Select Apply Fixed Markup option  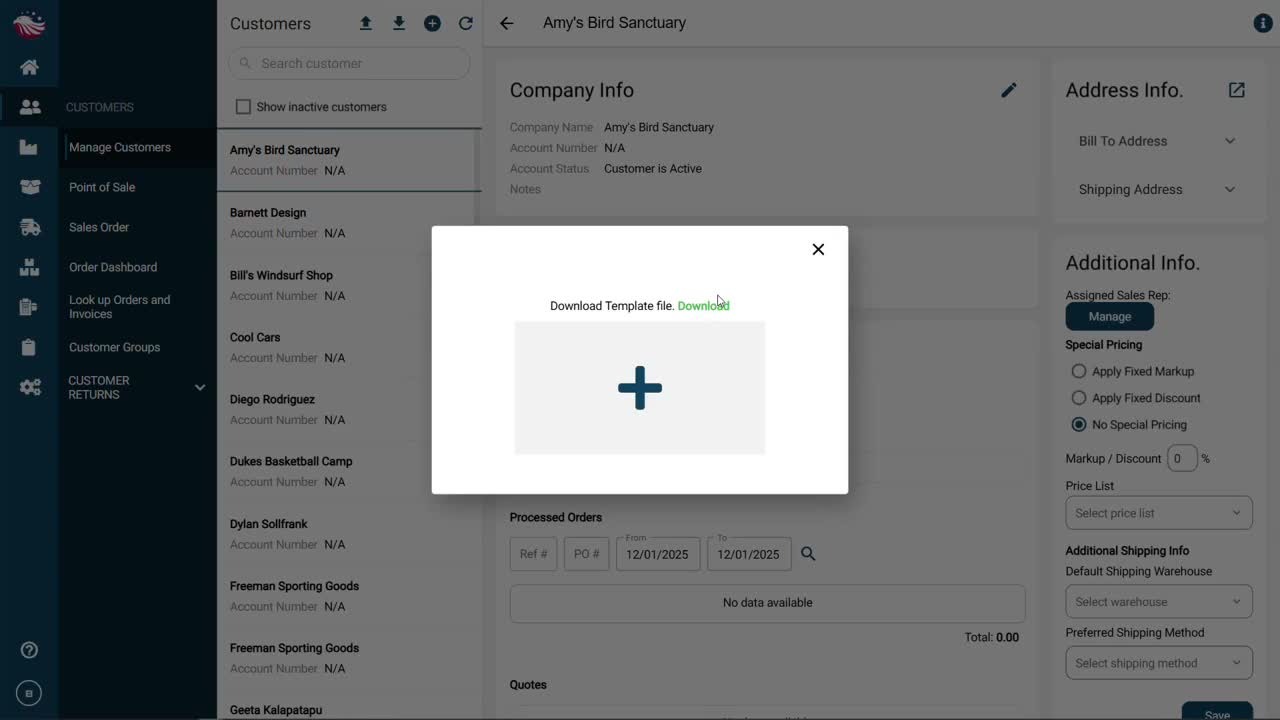coord(1078,371)
